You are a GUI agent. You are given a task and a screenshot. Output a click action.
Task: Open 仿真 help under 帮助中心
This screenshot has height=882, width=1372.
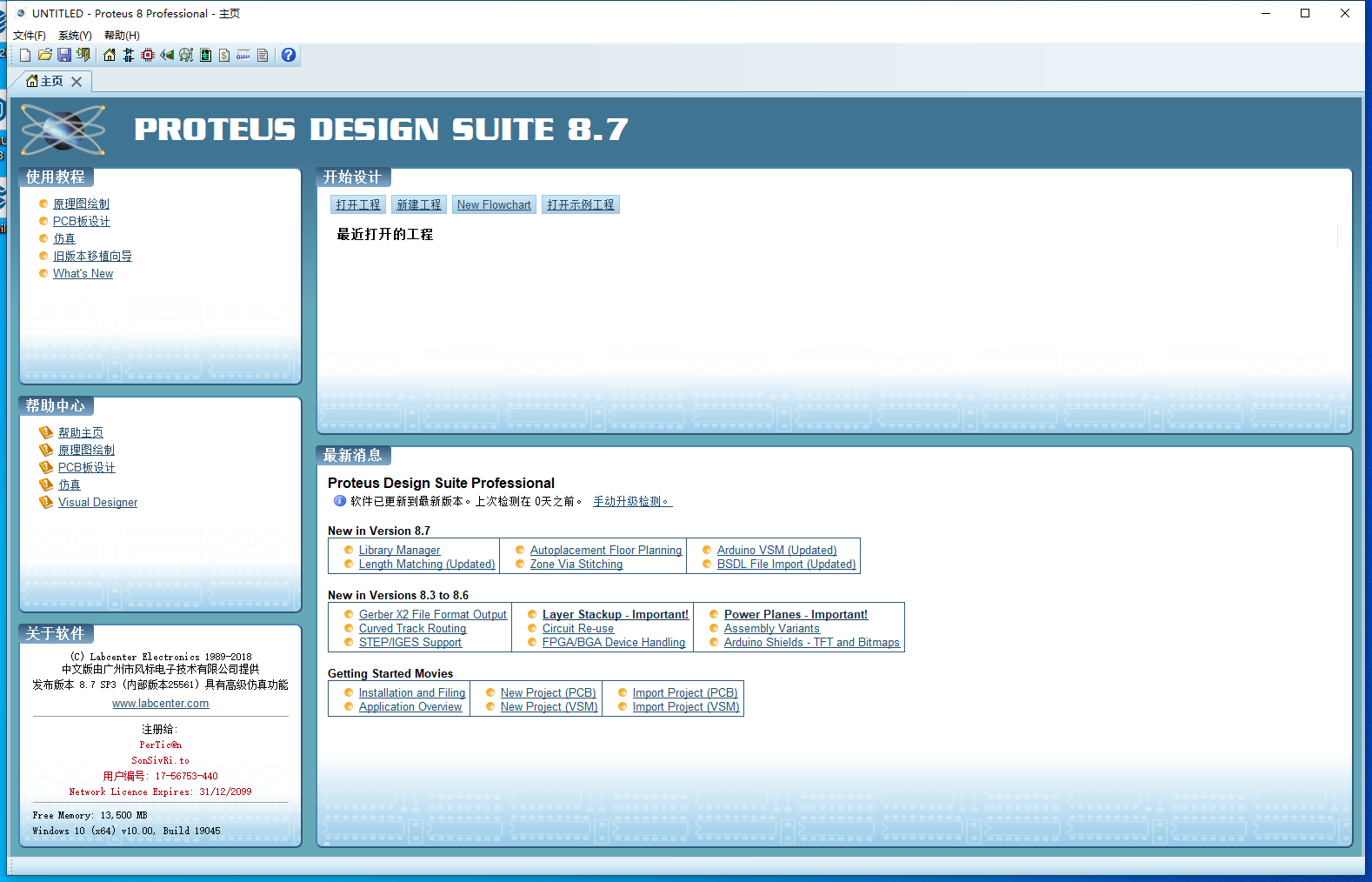pos(70,484)
